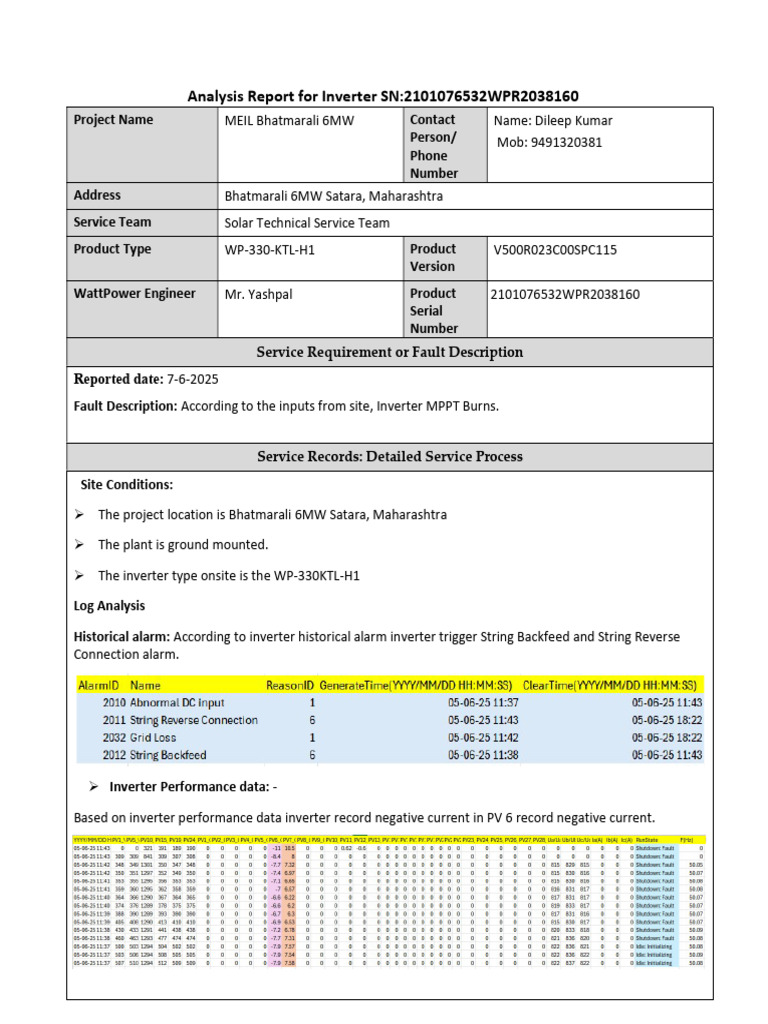Select the sentence about PV 6 negative current

[364, 818]
